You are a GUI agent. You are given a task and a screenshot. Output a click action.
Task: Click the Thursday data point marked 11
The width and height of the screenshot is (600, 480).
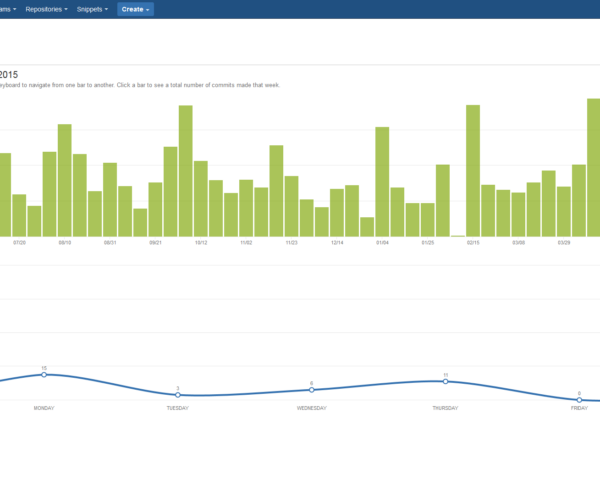tap(445, 381)
